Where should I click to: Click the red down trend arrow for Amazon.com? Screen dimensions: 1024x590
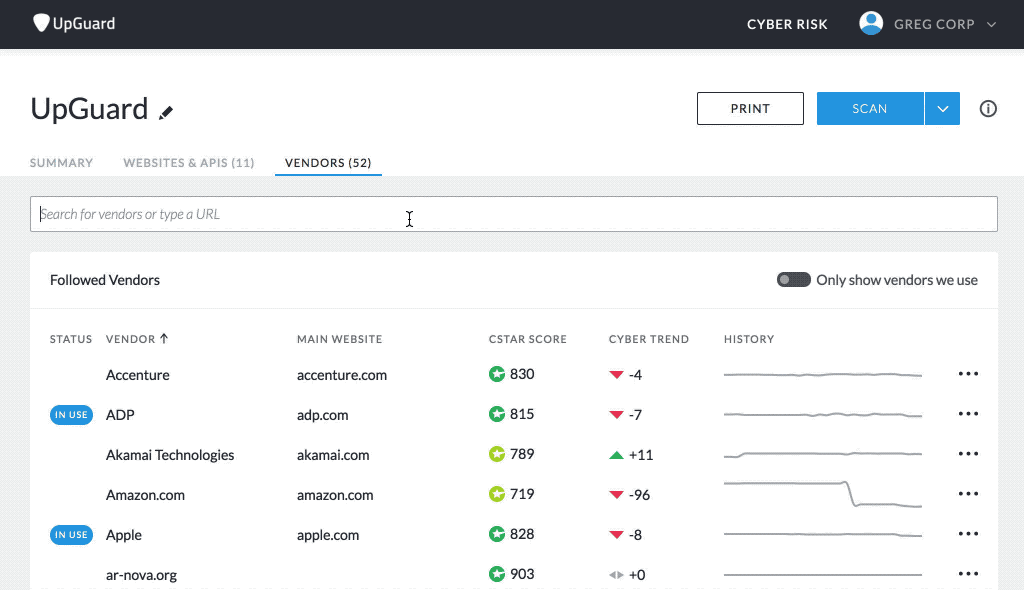(x=616, y=495)
